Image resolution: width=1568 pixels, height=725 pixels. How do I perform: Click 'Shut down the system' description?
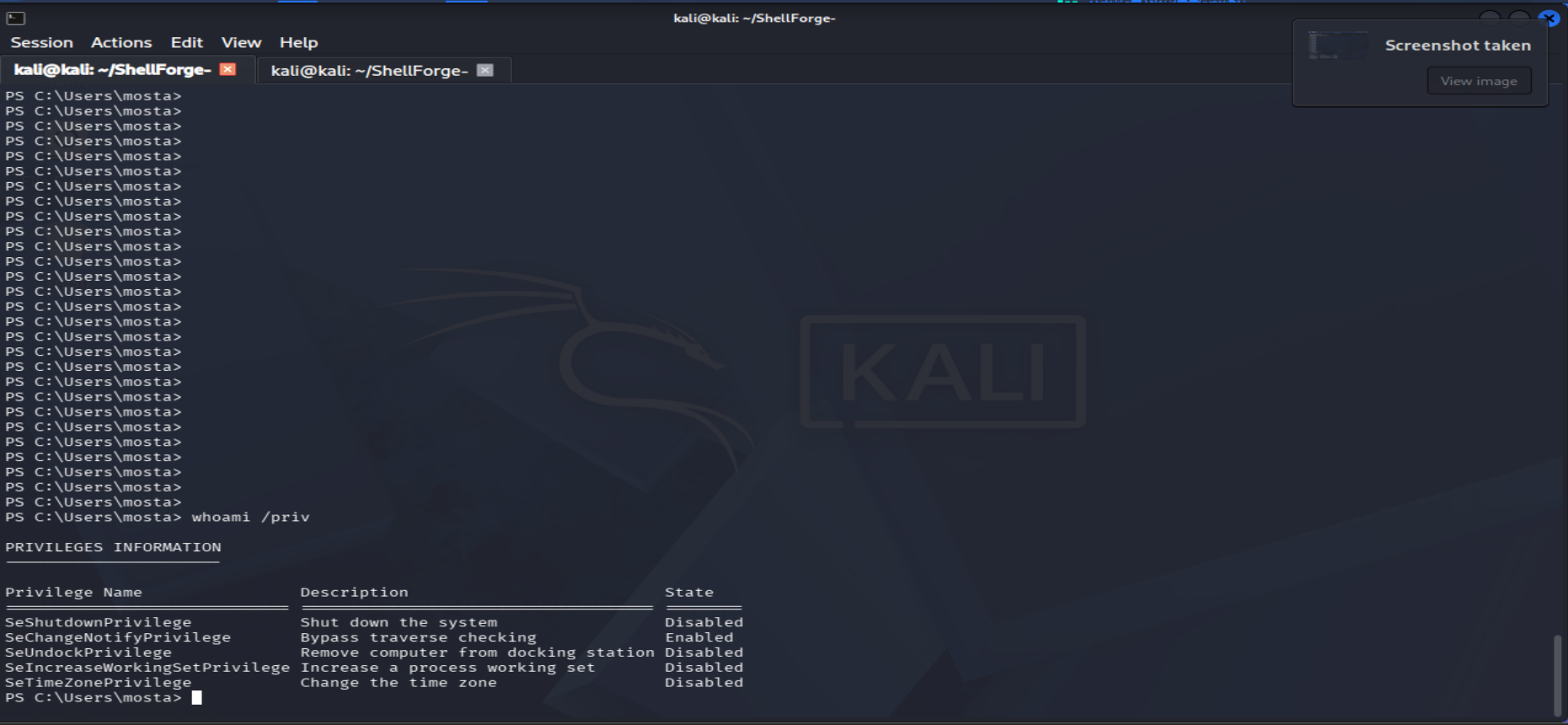[x=399, y=622]
